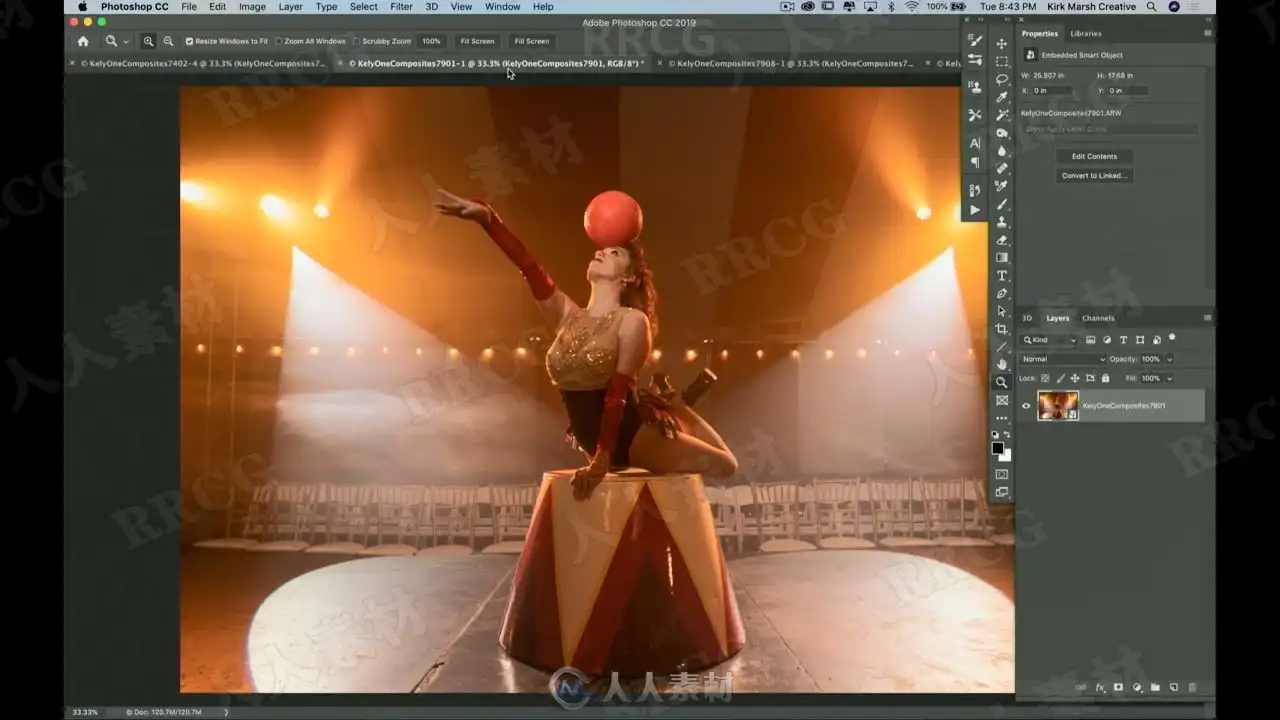Screen dimensions: 1280x720
Task: Open the Properties panel flyout menu
Action: (1208, 33)
